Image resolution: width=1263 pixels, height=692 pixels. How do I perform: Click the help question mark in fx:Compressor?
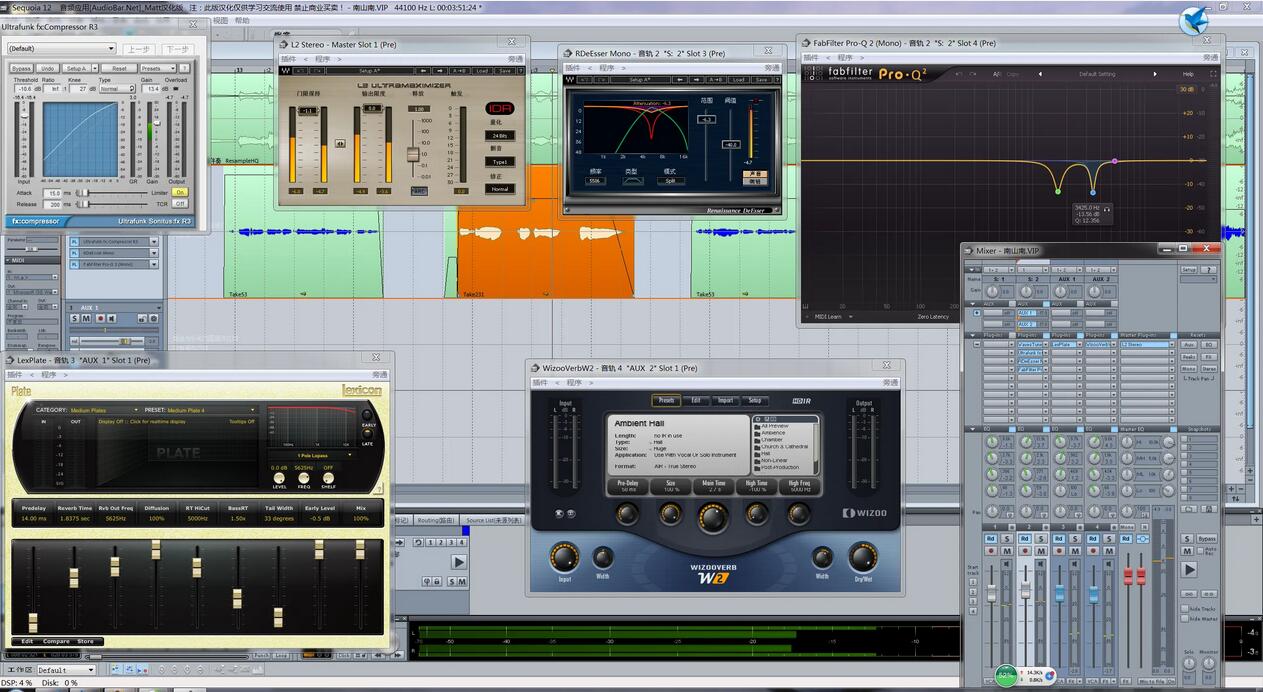tap(186, 68)
